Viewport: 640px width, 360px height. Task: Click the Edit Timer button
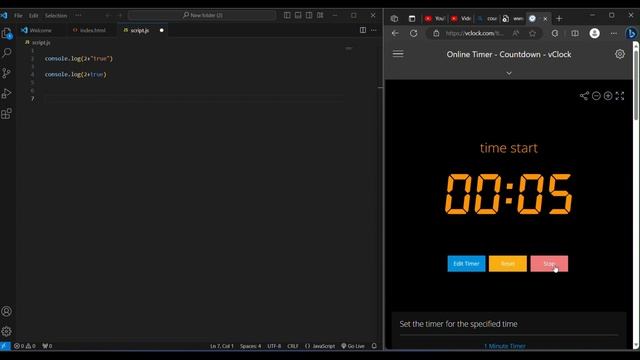click(466, 264)
